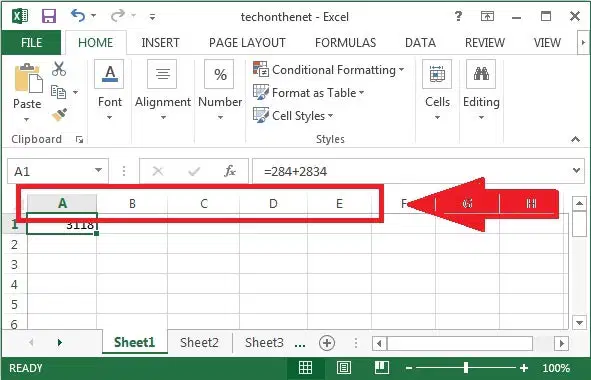Open Ribbon Display Options icon
The height and width of the screenshot is (380, 591).
pos(487,16)
